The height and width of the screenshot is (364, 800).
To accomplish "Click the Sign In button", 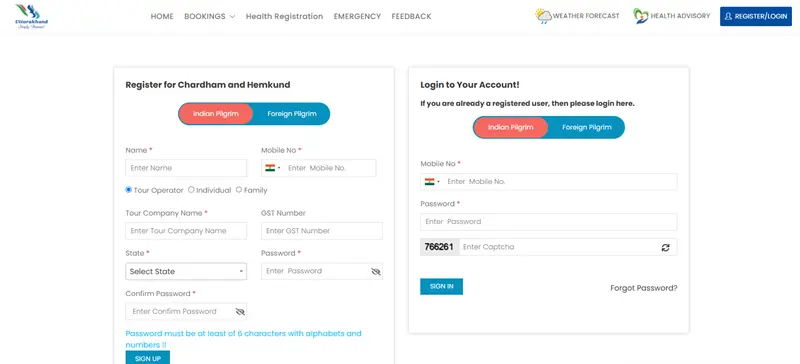I will pyautogui.click(x=441, y=286).
